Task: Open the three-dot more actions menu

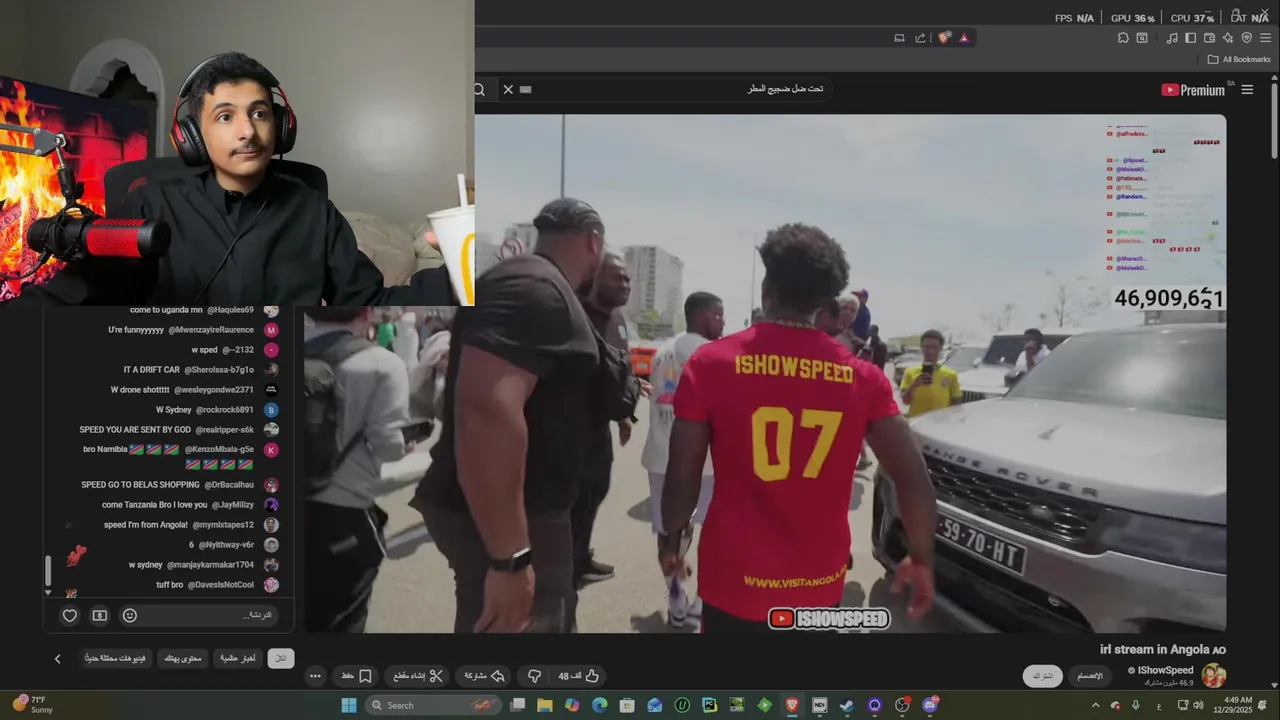Action: [x=315, y=676]
